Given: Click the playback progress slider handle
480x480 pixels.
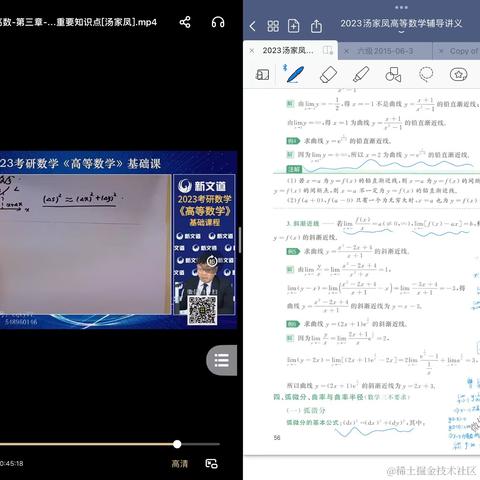Looking at the screenshot, I should 177,444.
